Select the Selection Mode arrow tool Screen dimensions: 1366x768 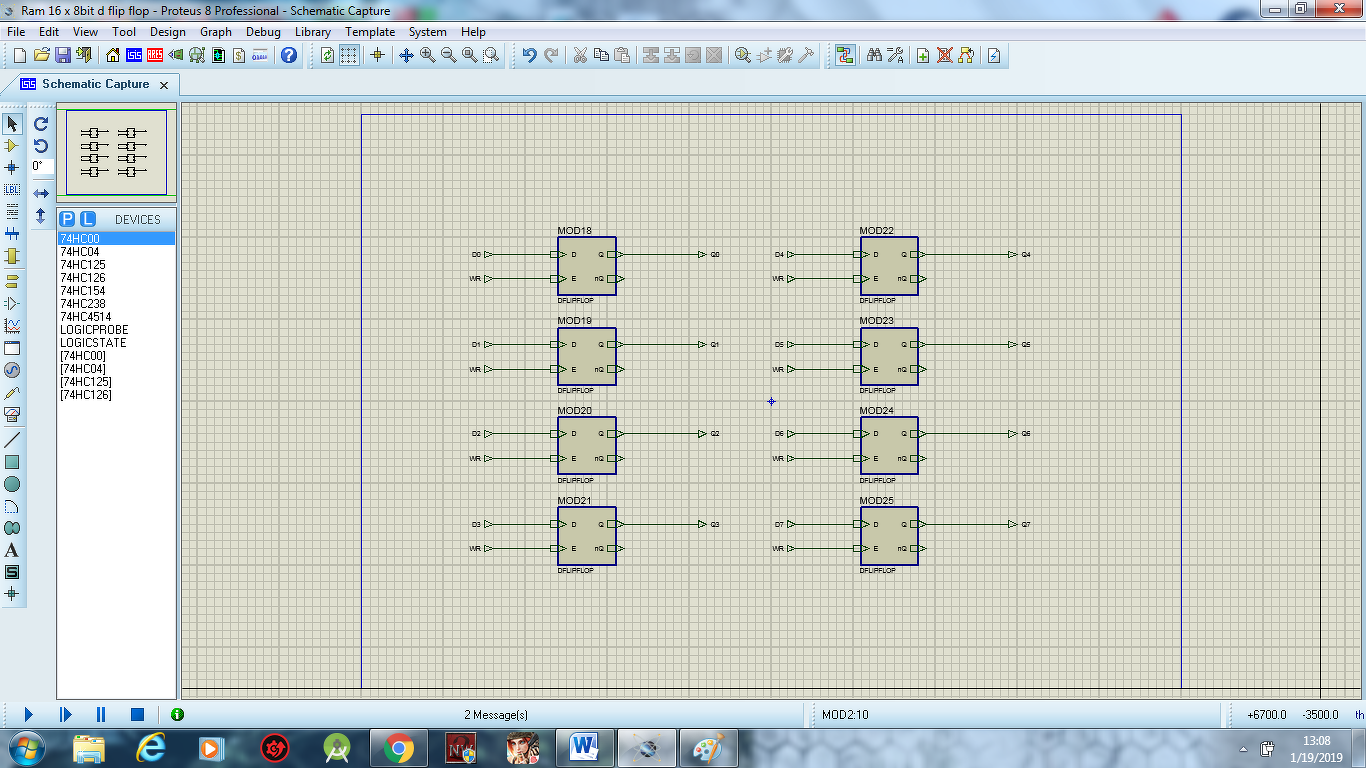(12, 124)
